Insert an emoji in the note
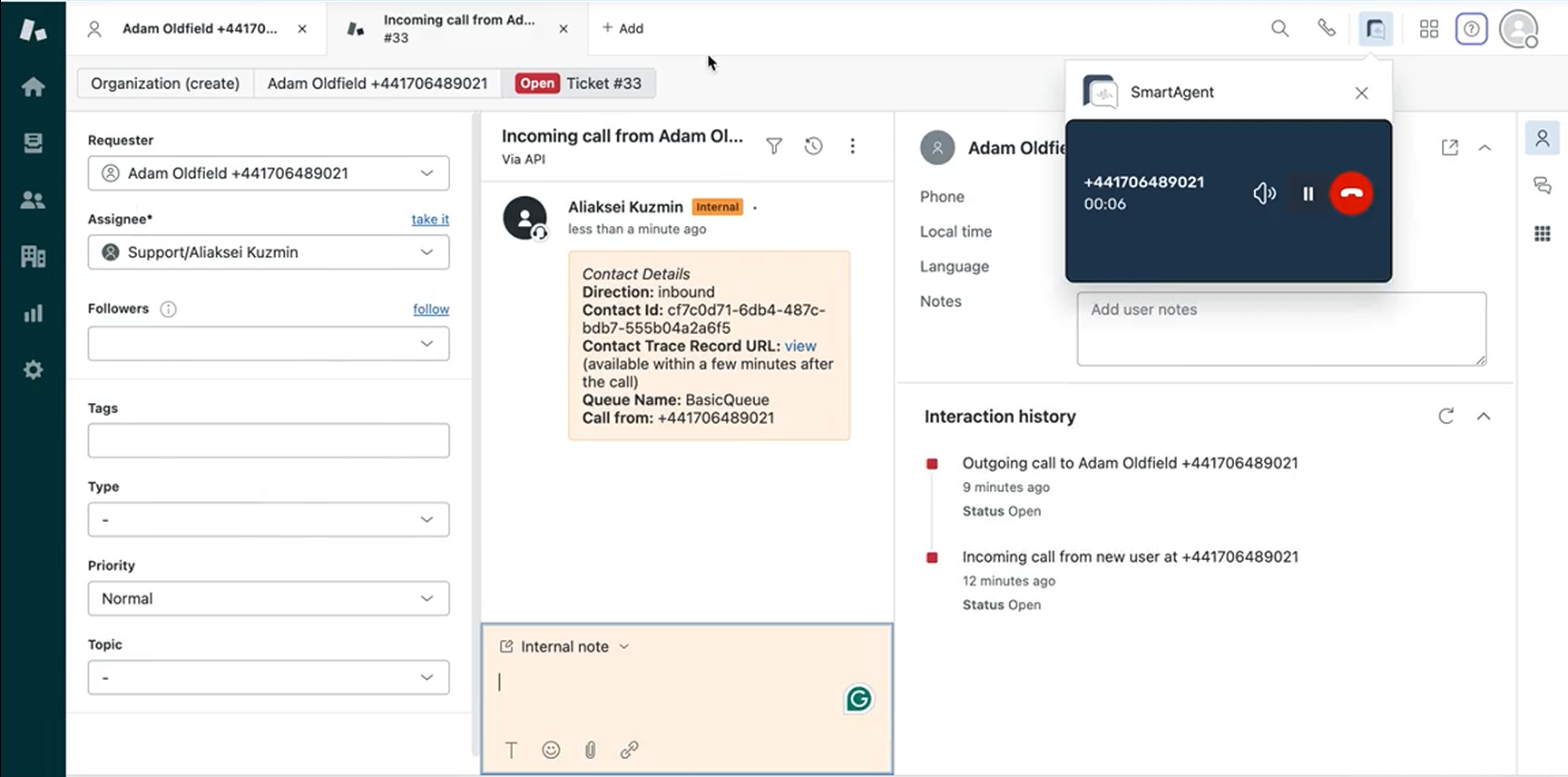 (x=551, y=750)
